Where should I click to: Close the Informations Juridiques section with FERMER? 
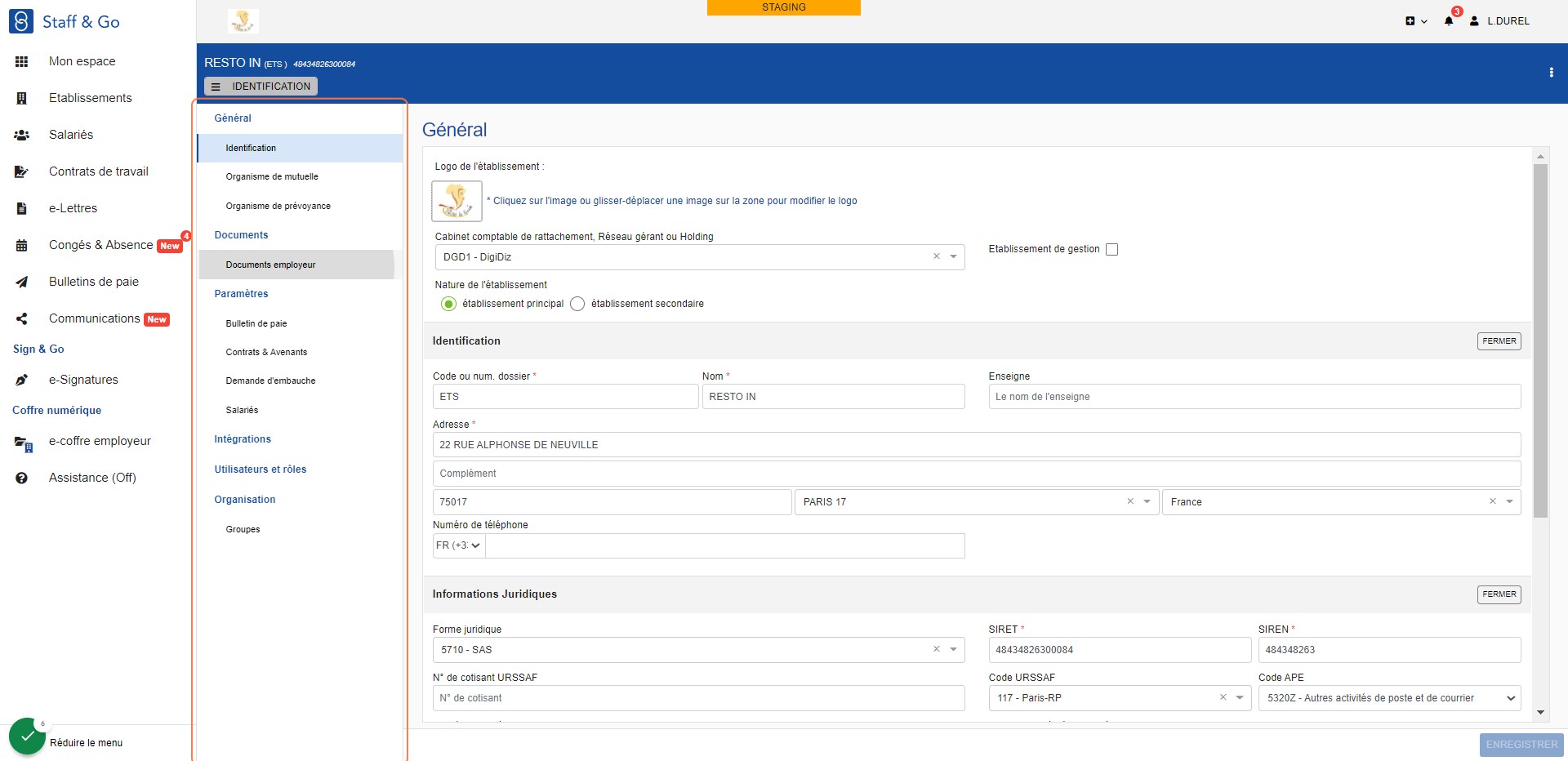tap(1499, 594)
